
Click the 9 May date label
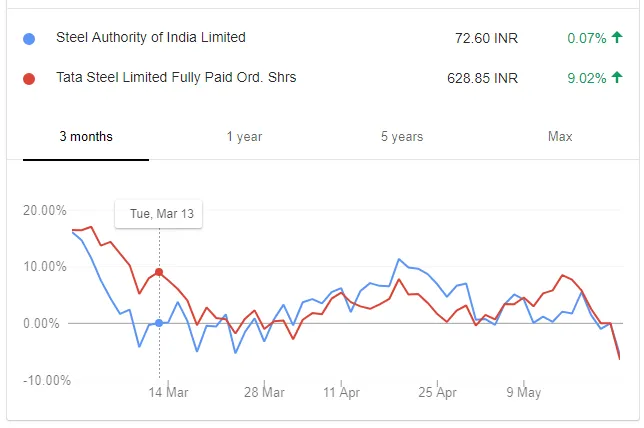coord(523,393)
